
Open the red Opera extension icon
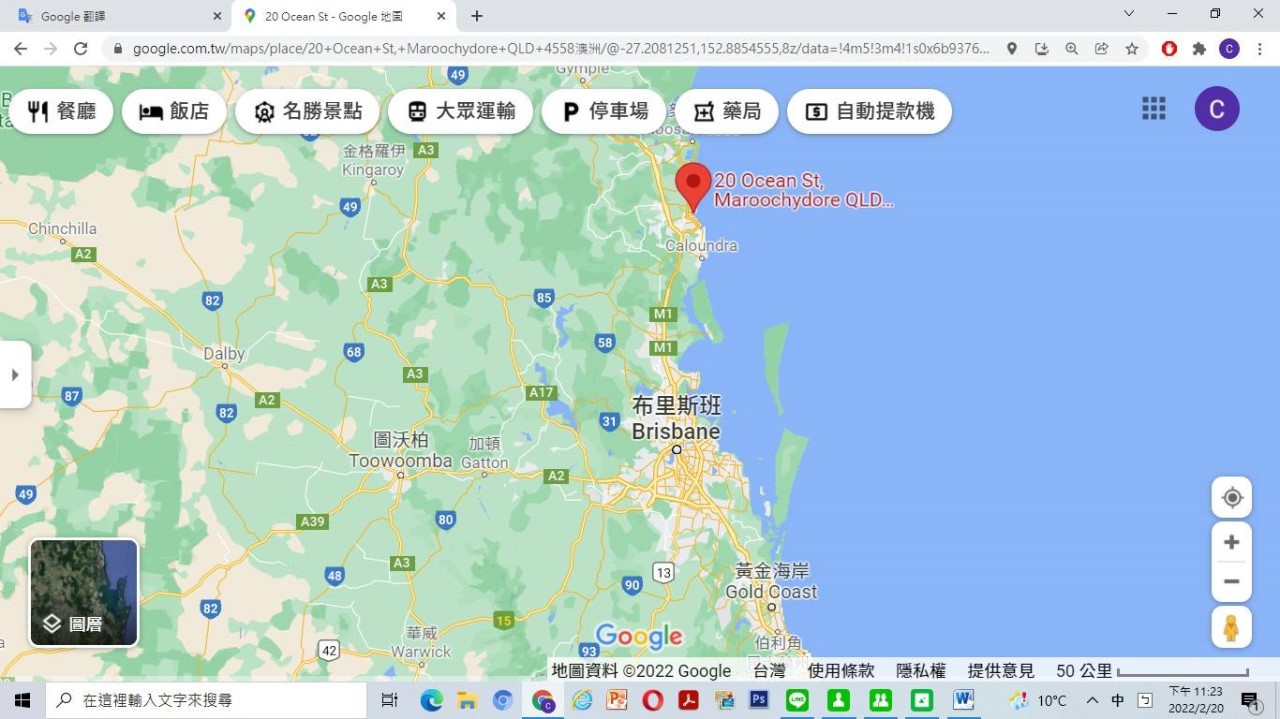pos(1169,48)
